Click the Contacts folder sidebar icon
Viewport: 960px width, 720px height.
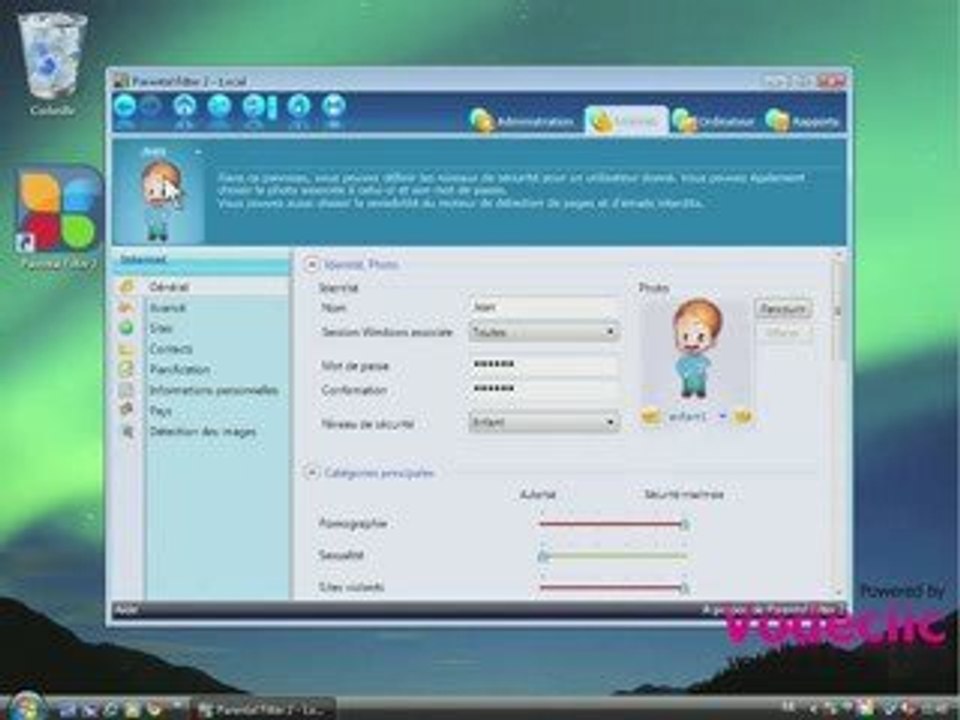pos(127,349)
